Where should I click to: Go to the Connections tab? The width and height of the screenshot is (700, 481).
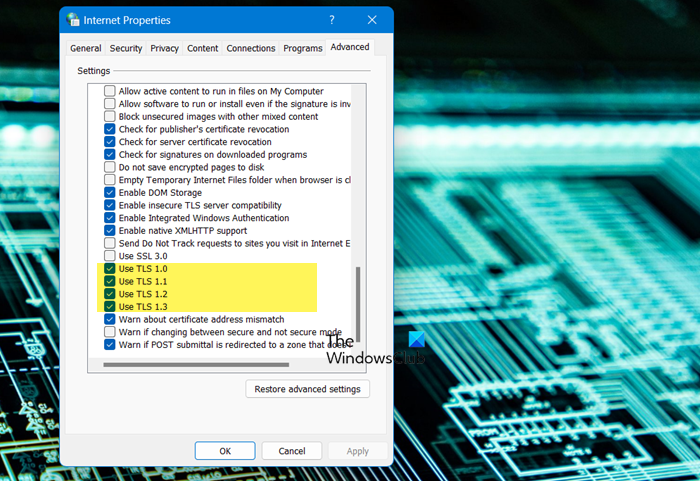pos(250,48)
